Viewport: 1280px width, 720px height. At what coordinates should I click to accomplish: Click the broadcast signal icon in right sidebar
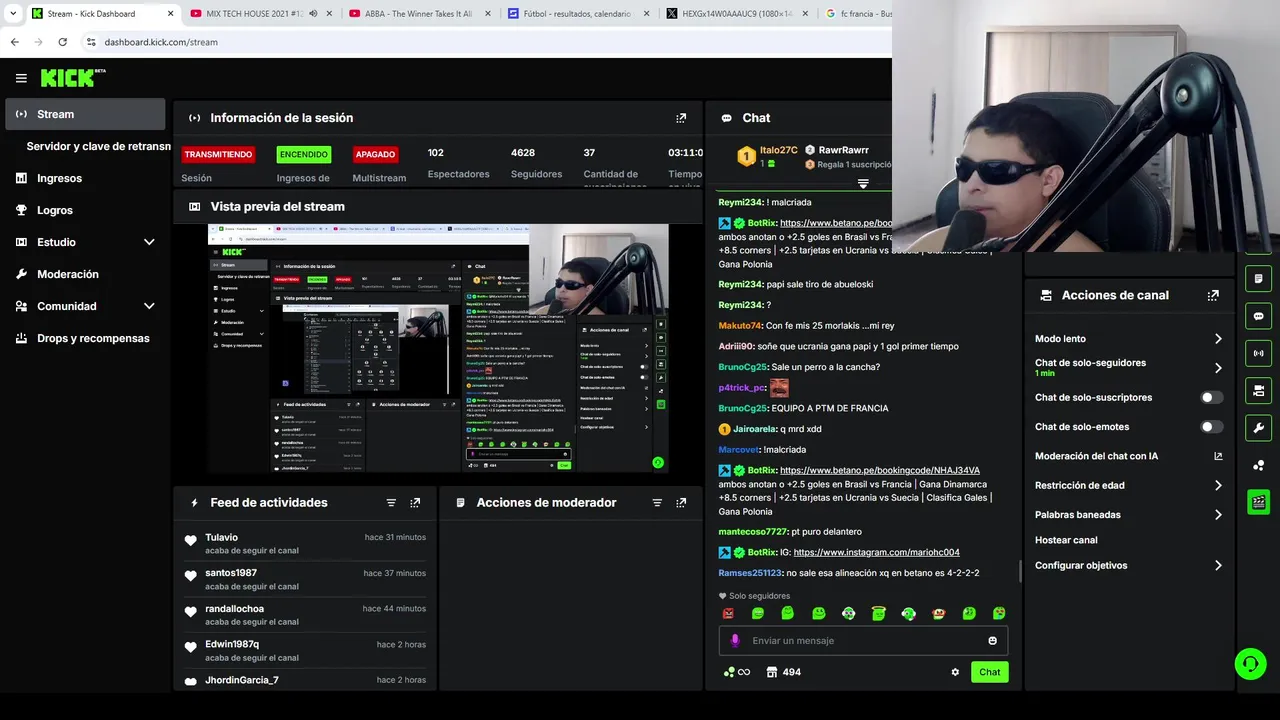click(x=1258, y=353)
